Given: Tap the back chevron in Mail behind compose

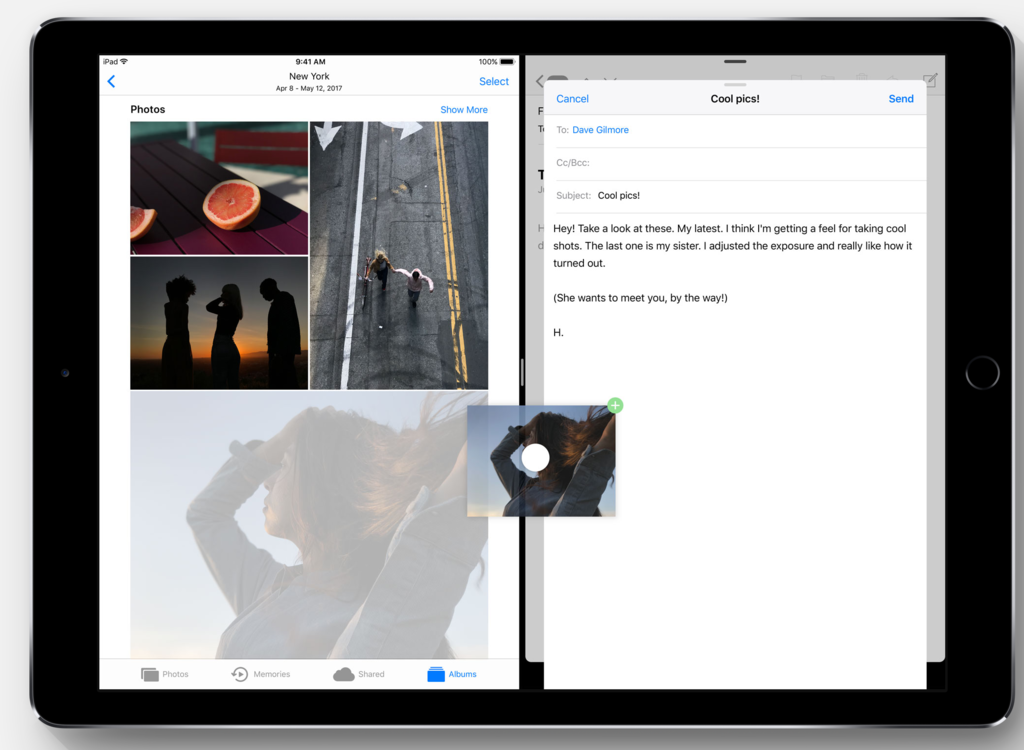Looking at the screenshot, I should (x=539, y=81).
